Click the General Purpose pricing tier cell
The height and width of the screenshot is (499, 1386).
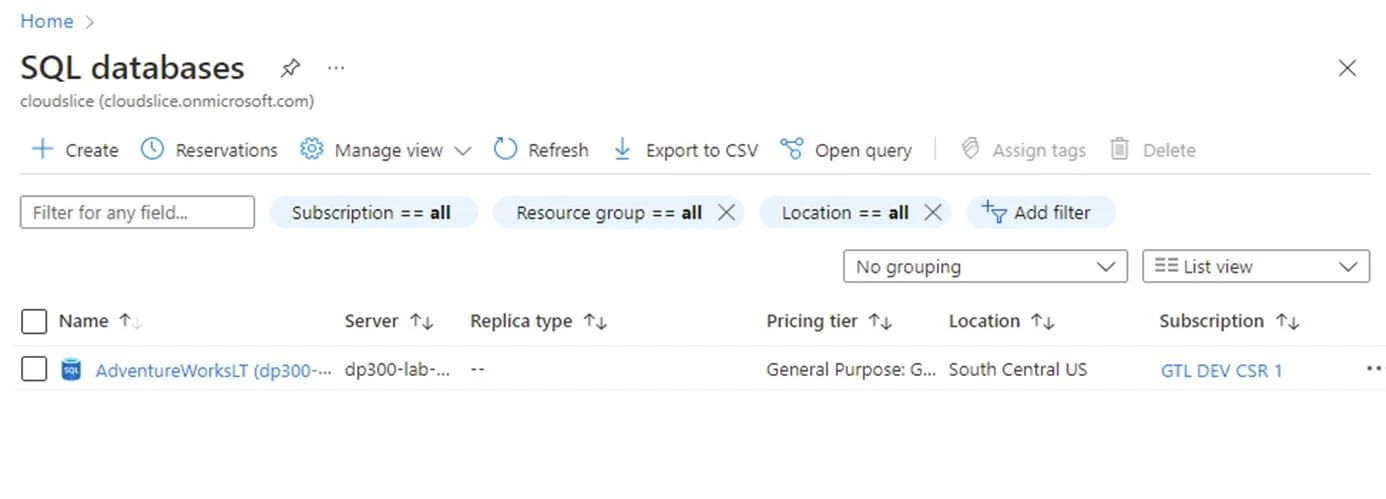(851, 370)
